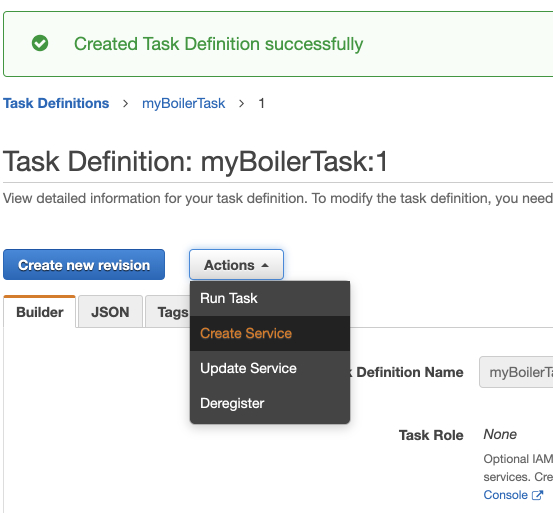Viewport: 553px width, 513px height.
Task: Click the Create new revision button
Action: (x=84, y=265)
